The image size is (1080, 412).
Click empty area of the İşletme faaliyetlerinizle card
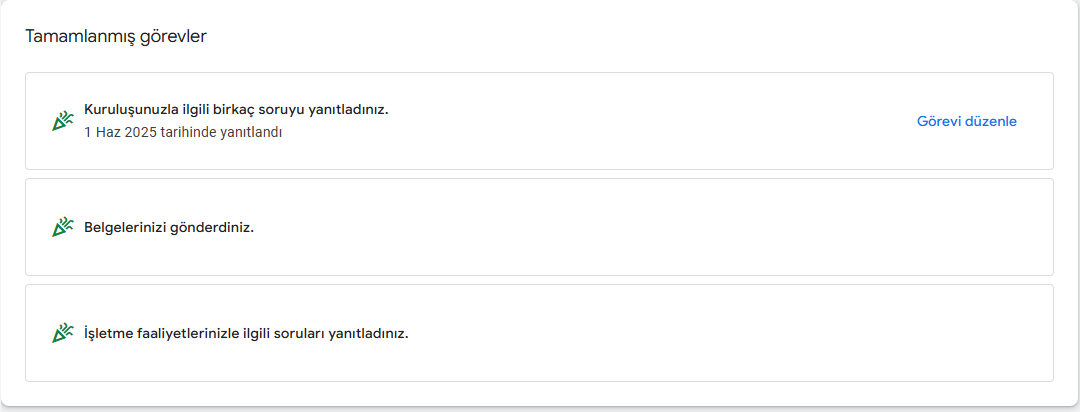tap(689, 333)
